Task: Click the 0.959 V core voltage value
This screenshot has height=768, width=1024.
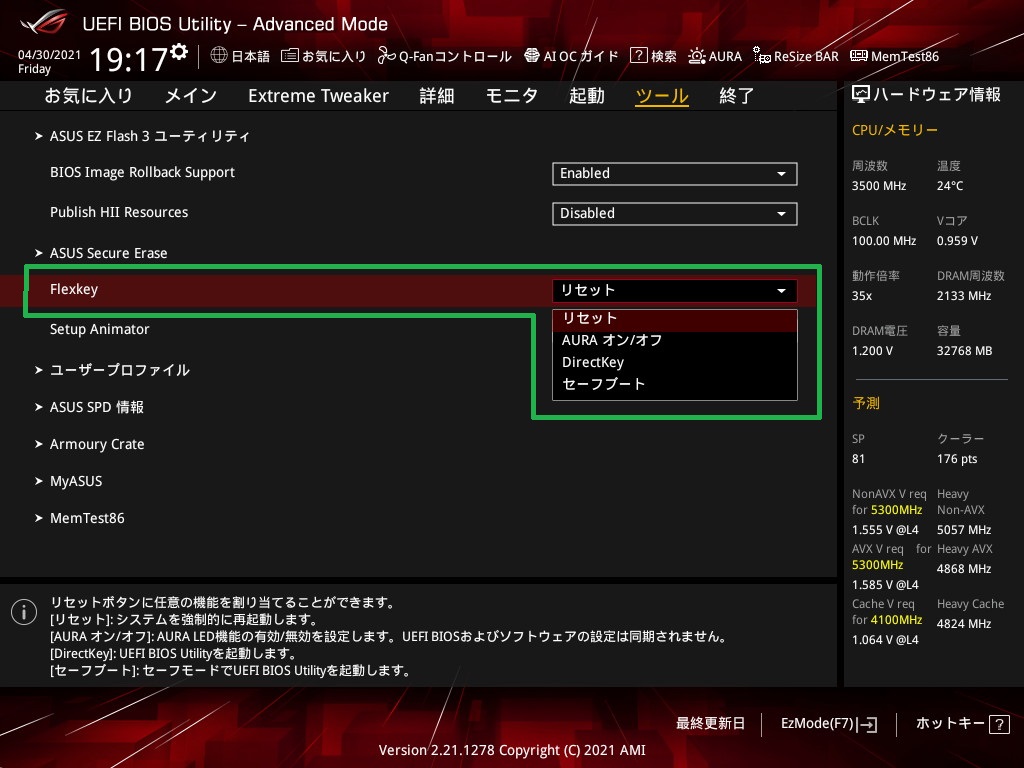Action: point(957,241)
